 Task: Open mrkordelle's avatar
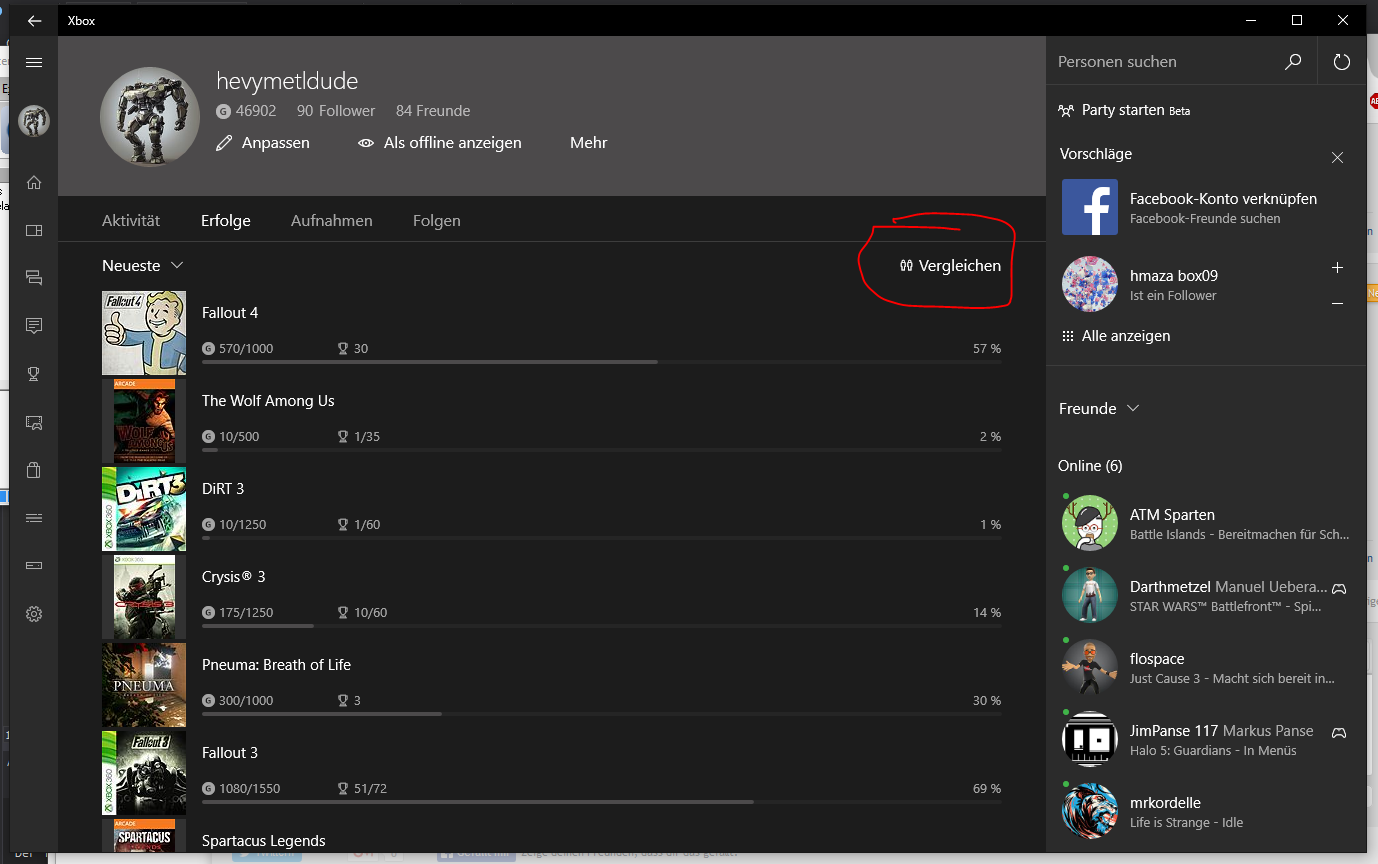[x=1090, y=811]
